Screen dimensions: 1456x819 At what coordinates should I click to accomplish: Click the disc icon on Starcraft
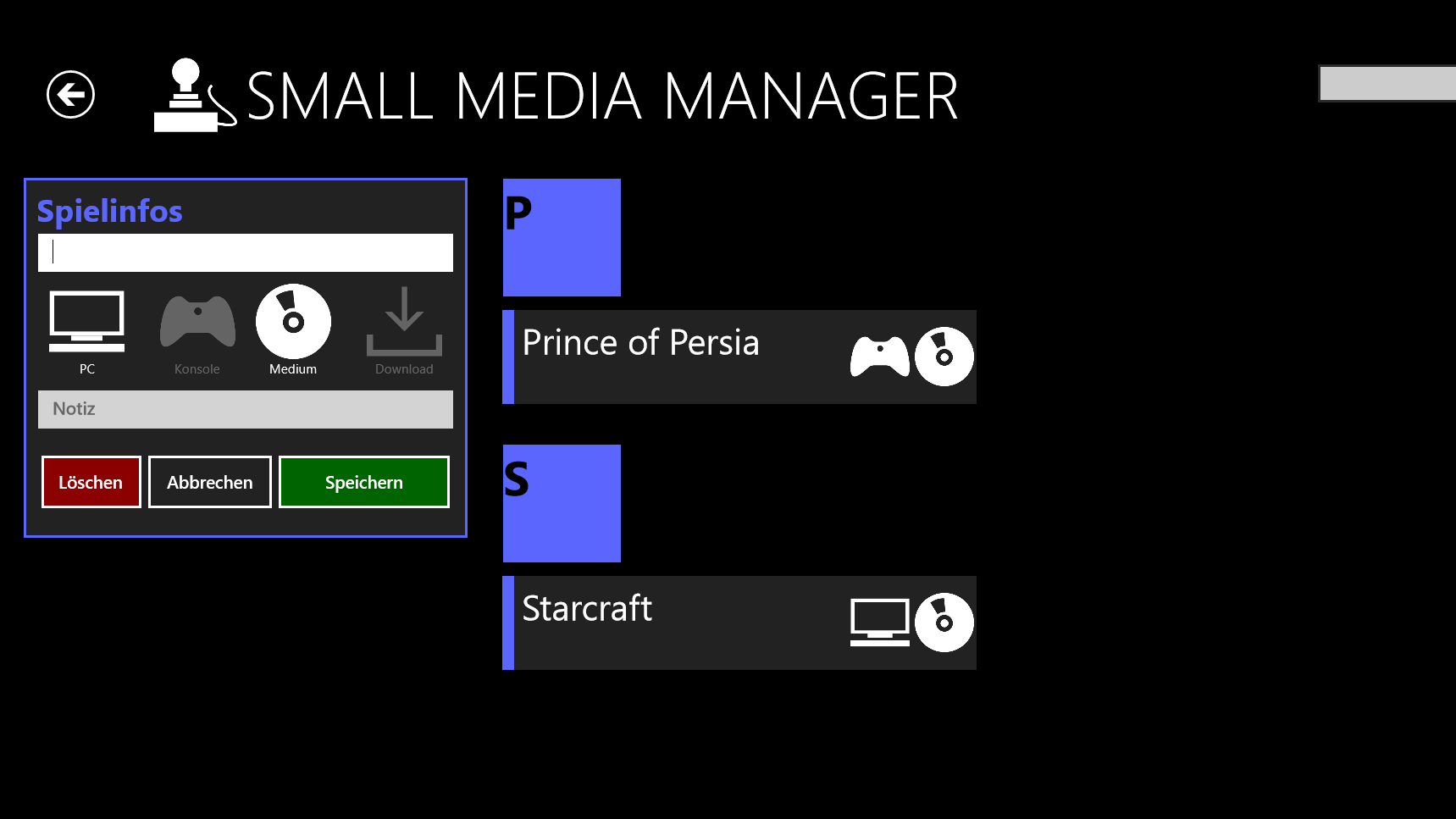tap(944, 623)
